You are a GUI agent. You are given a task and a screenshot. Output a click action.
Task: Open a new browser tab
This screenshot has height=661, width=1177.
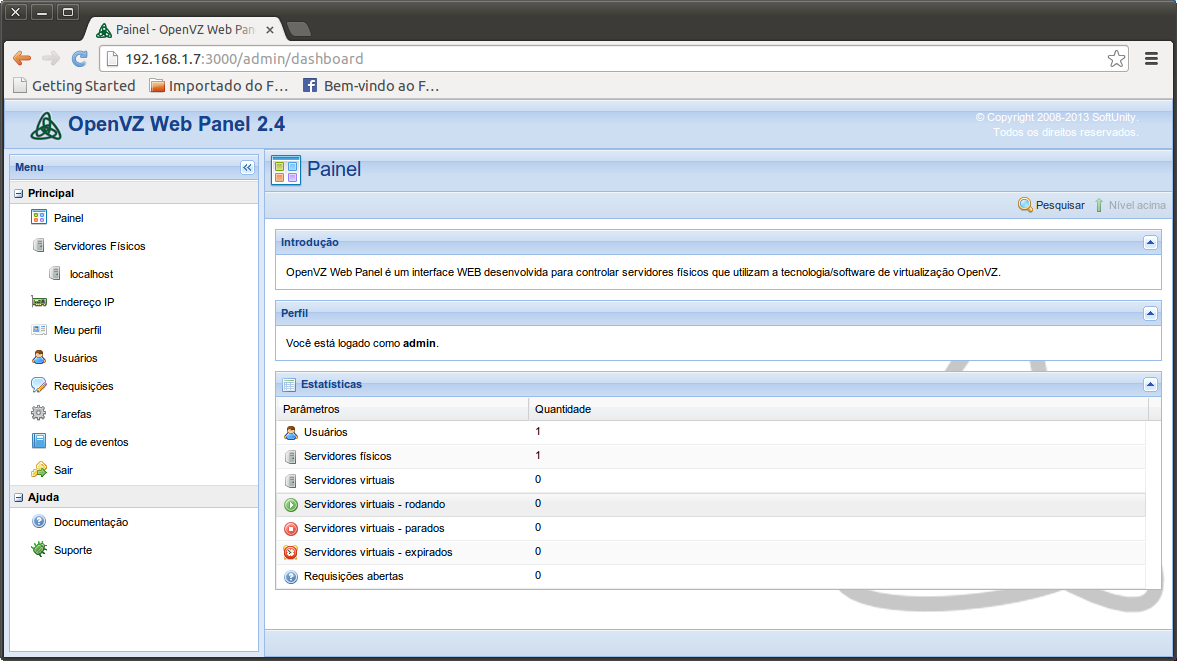pyautogui.click(x=299, y=29)
